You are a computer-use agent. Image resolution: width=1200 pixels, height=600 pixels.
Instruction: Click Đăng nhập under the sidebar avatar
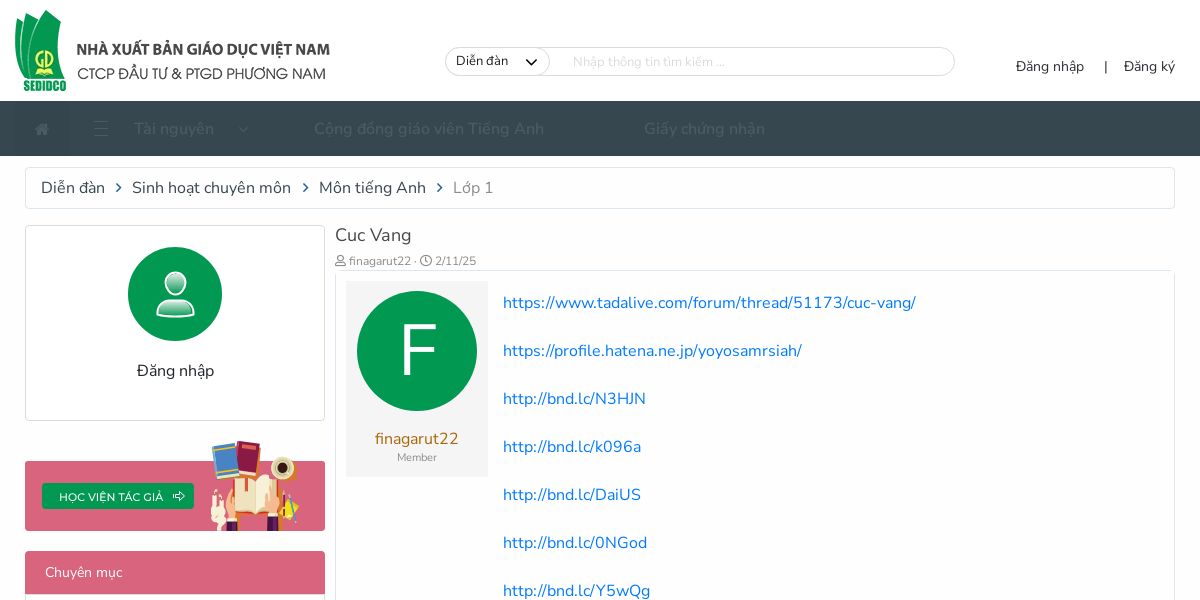pyautogui.click(x=175, y=371)
